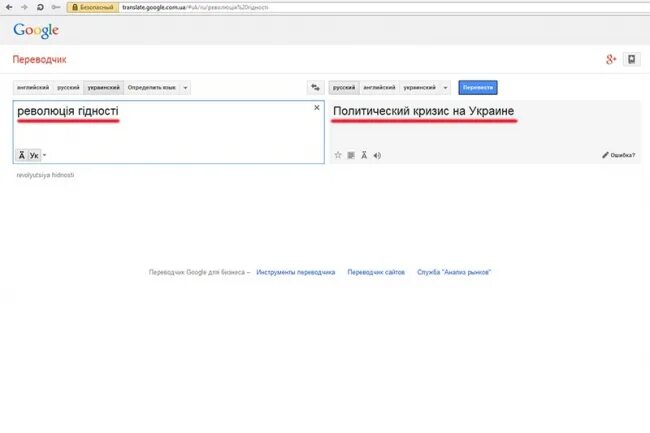Click the blue Перевести button
The height and width of the screenshot is (433, 650).
coord(478,87)
